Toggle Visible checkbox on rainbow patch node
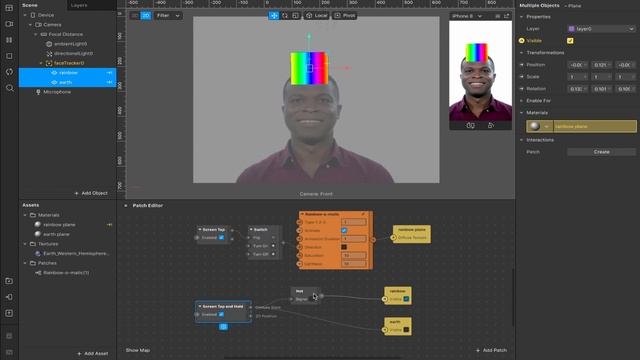 click(x=406, y=299)
